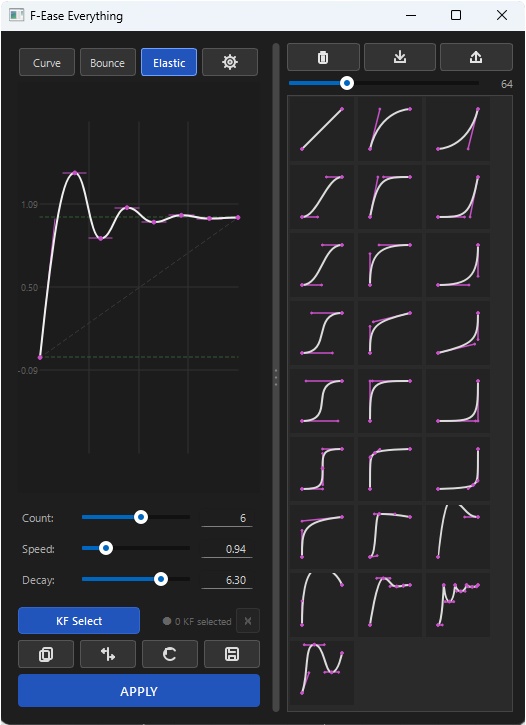
Task: Switch to the Curve tab
Action: (x=47, y=62)
